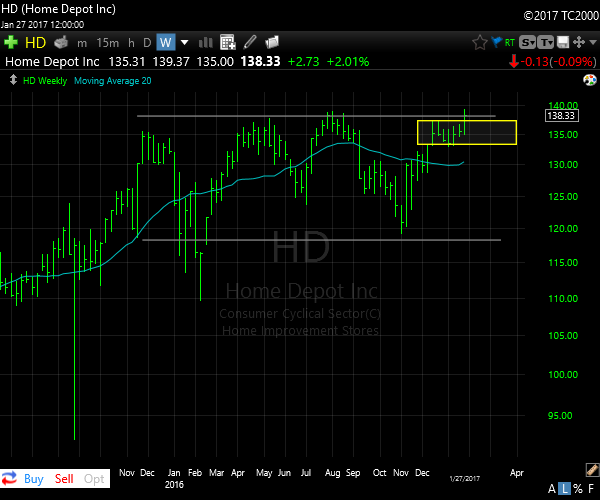Select percent '%' scale mode
The width and height of the screenshot is (600, 500).
pyautogui.click(x=578, y=489)
